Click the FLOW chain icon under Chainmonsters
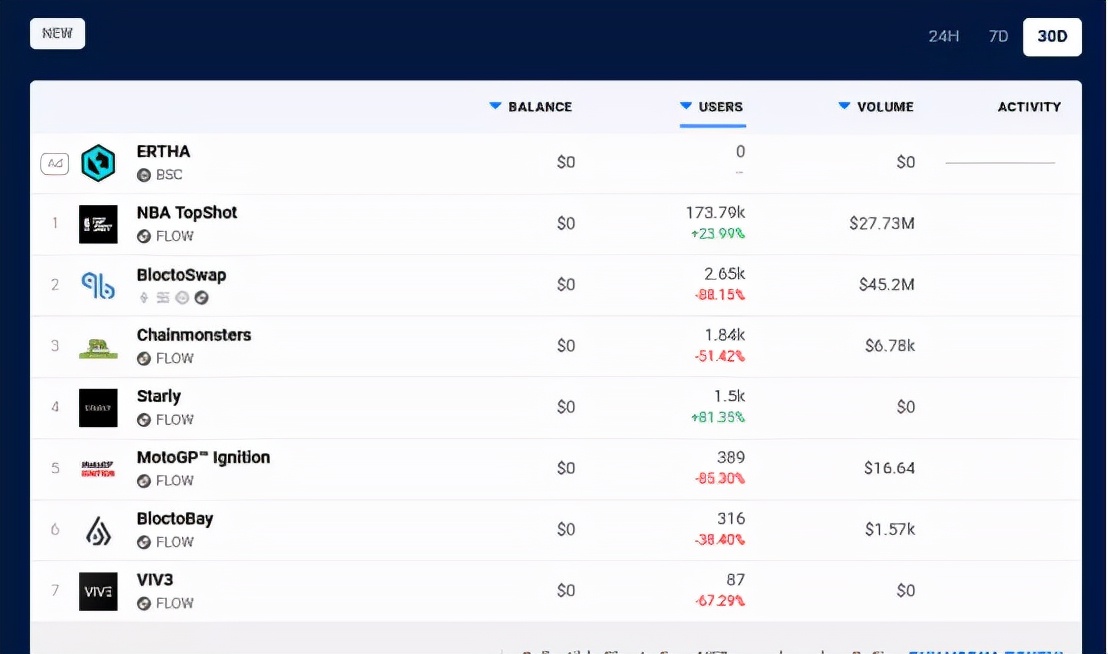1108x654 pixels. (144, 359)
